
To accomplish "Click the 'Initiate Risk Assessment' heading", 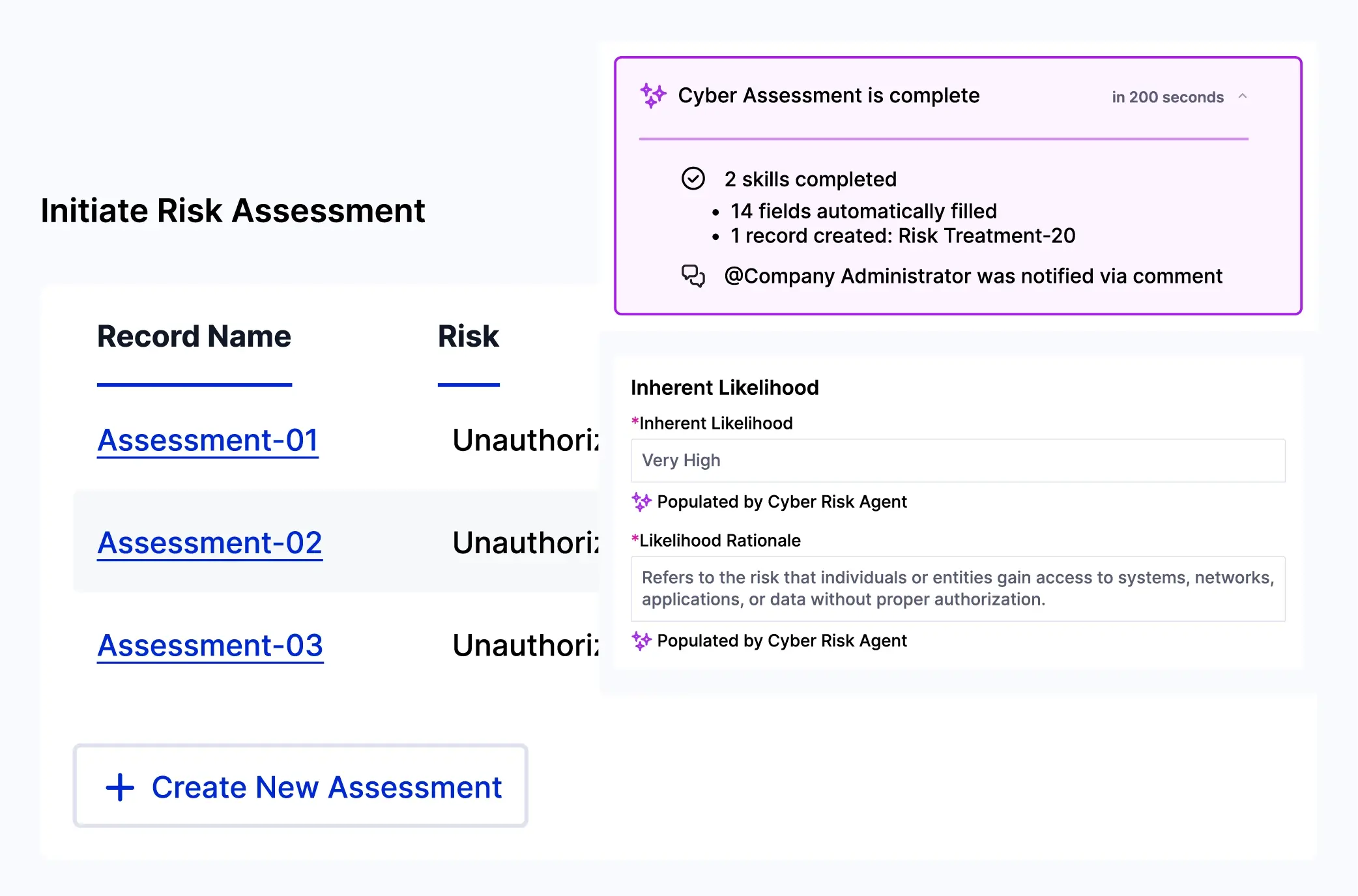I will tap(233, 210).
